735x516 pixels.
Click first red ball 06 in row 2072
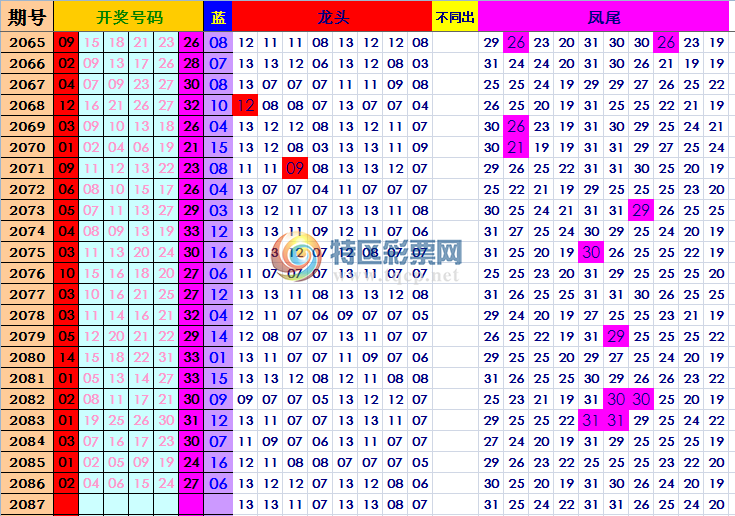[66, 189]
